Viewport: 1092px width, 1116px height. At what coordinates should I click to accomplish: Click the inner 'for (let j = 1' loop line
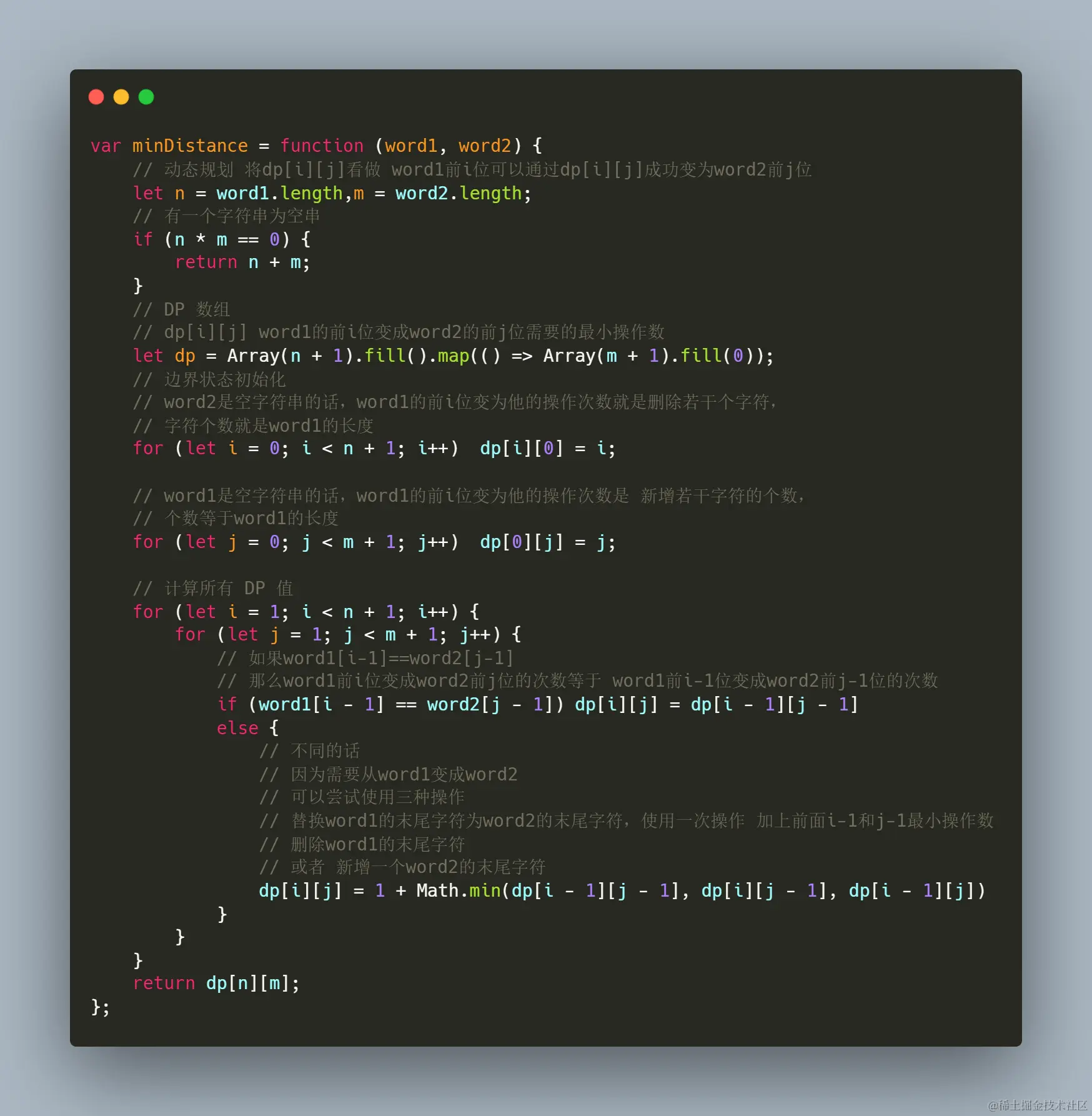pos(348,635)
